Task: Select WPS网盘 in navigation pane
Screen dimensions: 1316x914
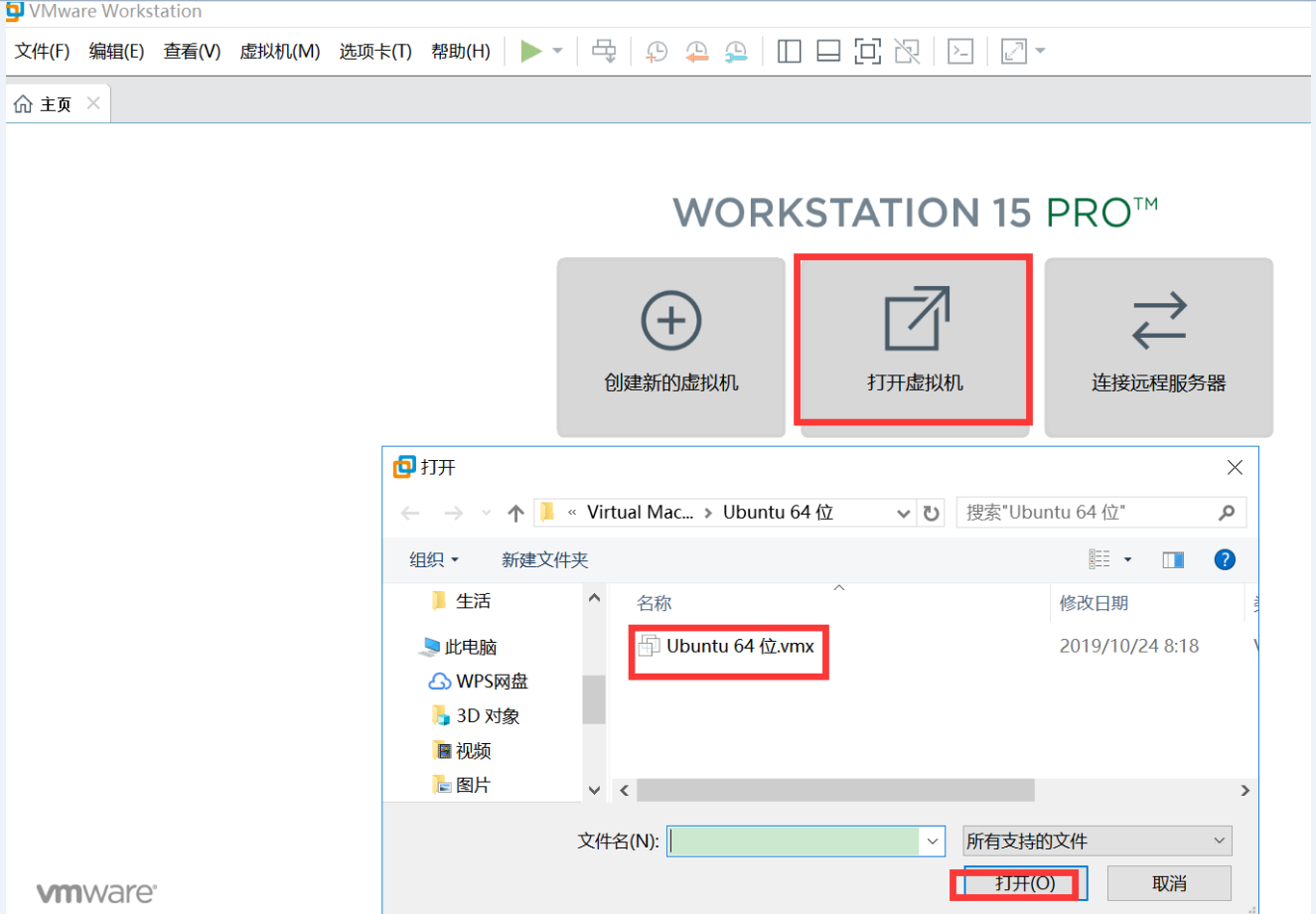Action: click(479, 682)
